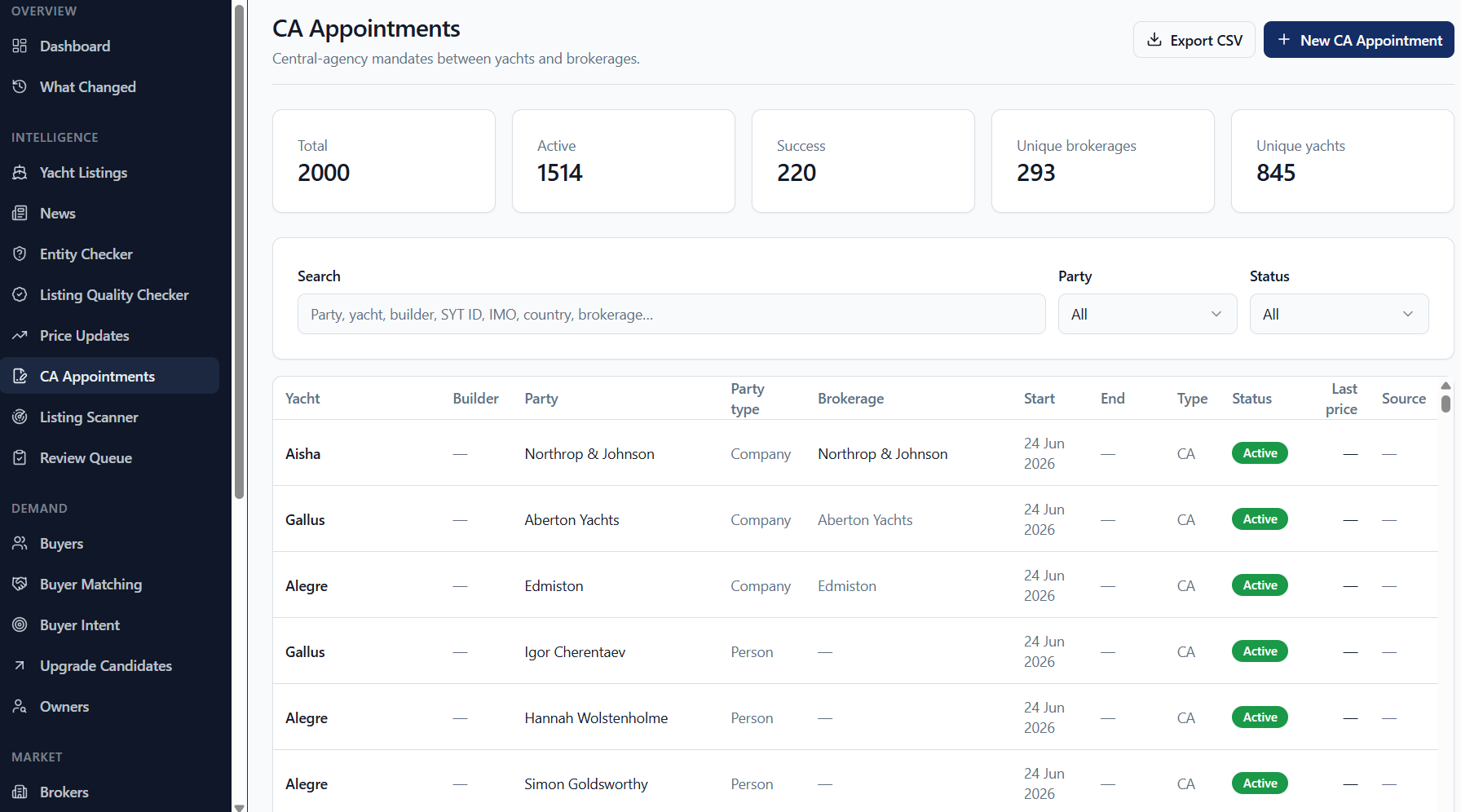Click Active badge in Aisha row
This screenshot has width=1461, height=812.
pyautogui.click(x=1260, y=453)
